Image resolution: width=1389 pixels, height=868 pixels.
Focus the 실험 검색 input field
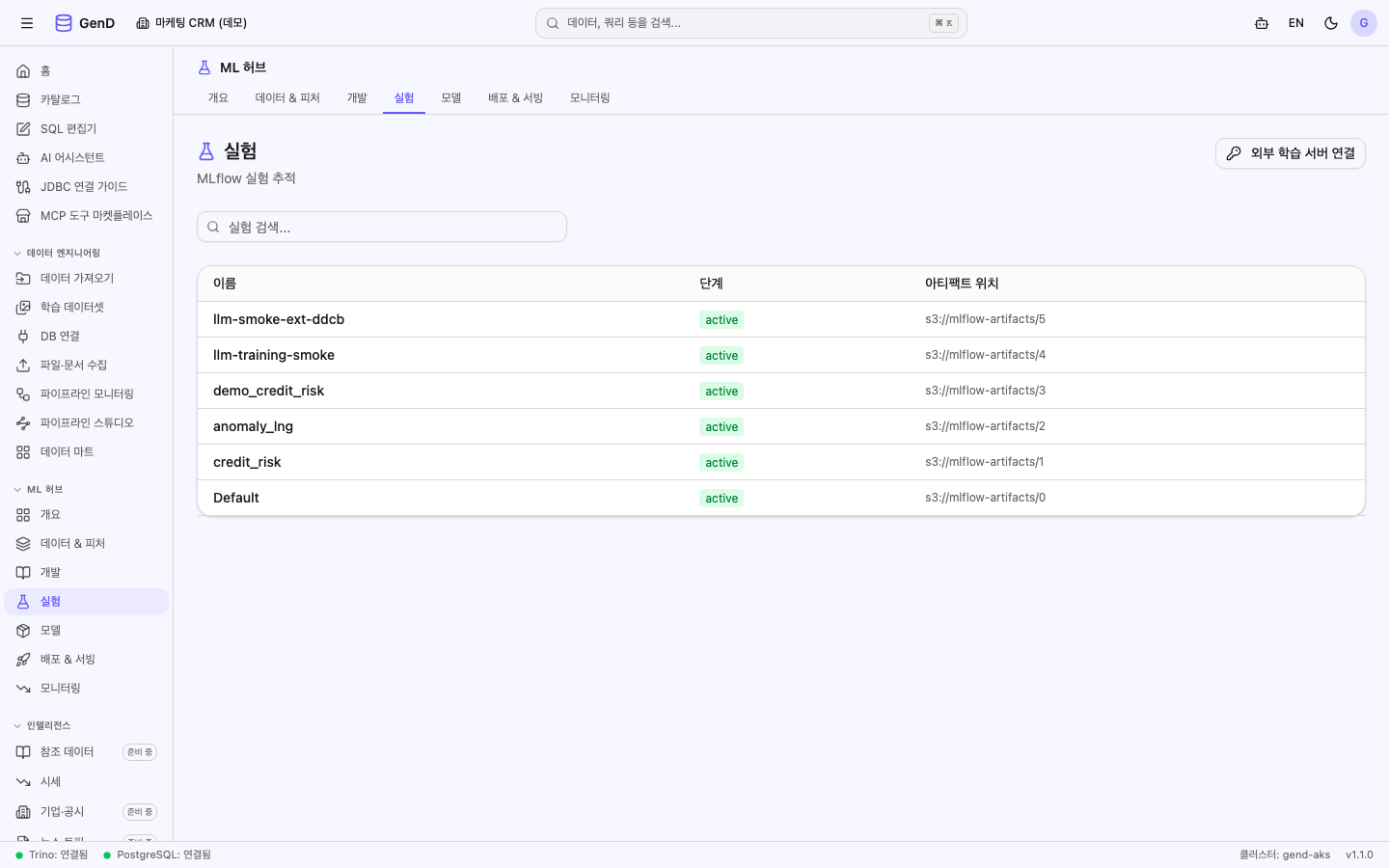coord(382,227)
